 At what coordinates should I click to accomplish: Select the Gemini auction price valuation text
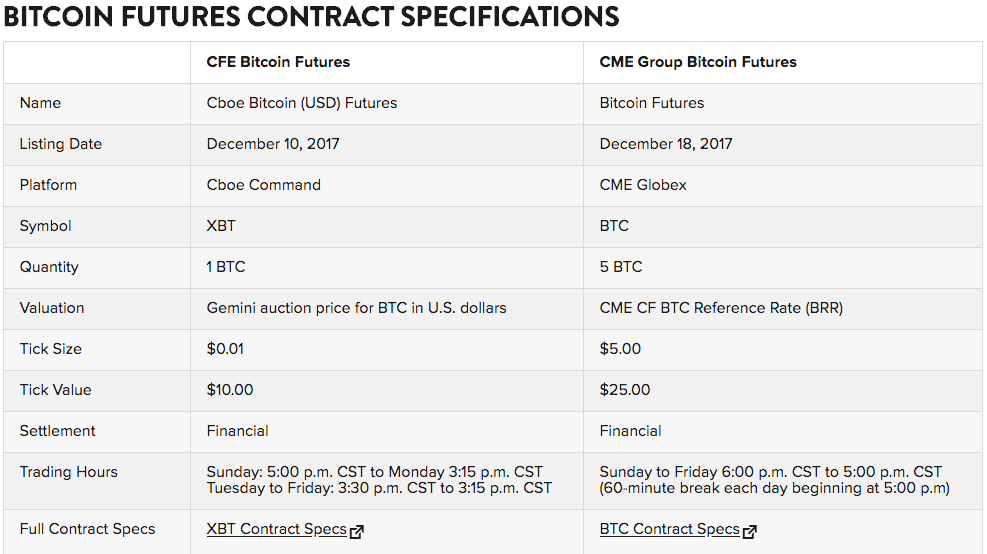tap(356, 308)
